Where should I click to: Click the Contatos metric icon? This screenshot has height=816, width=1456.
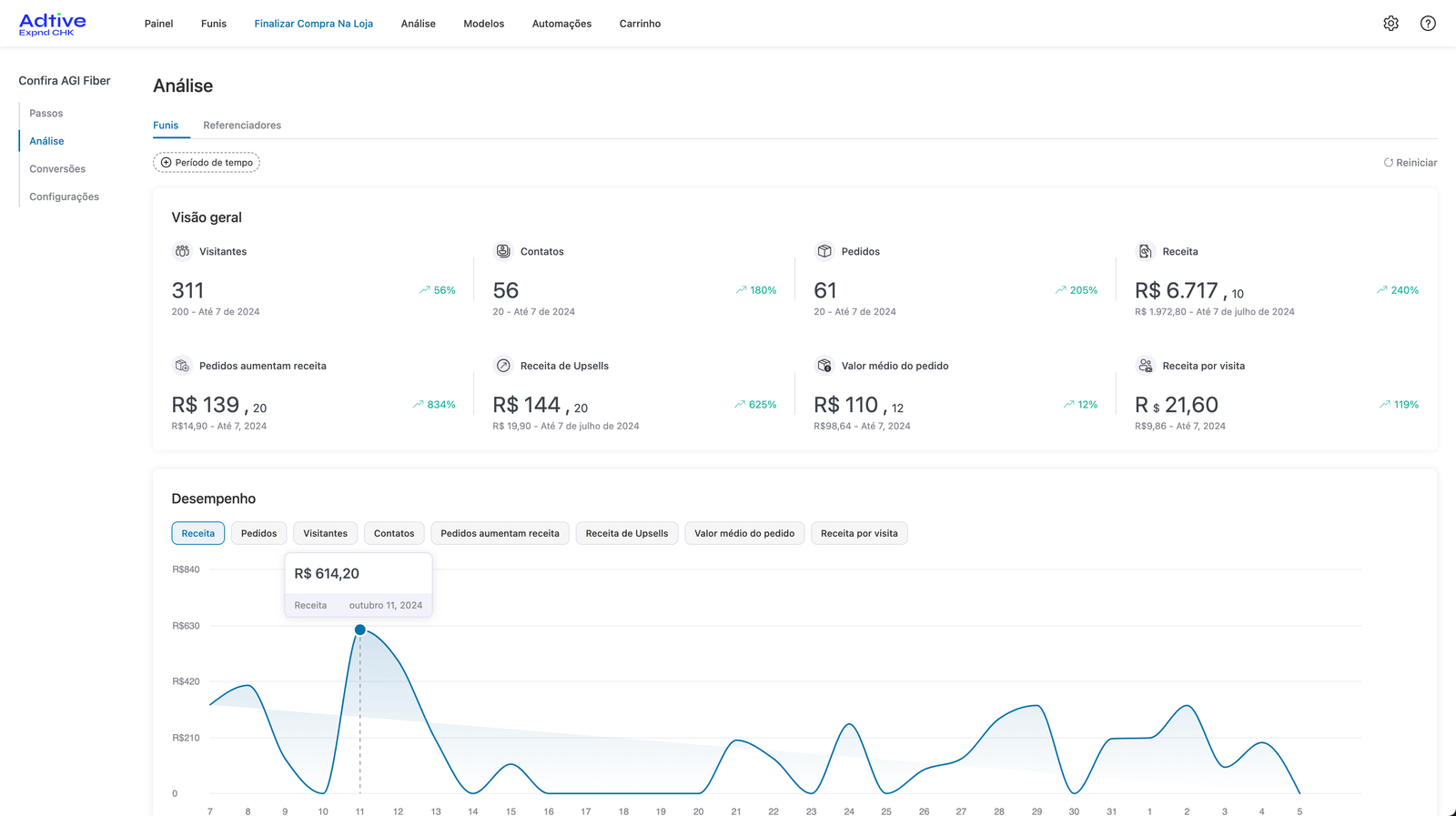coord(503,251)
